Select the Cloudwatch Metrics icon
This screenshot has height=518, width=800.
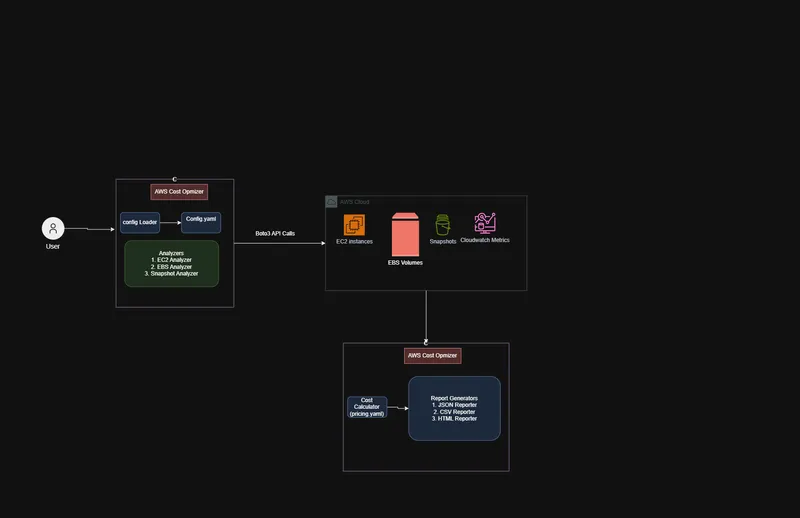[485, 223]
